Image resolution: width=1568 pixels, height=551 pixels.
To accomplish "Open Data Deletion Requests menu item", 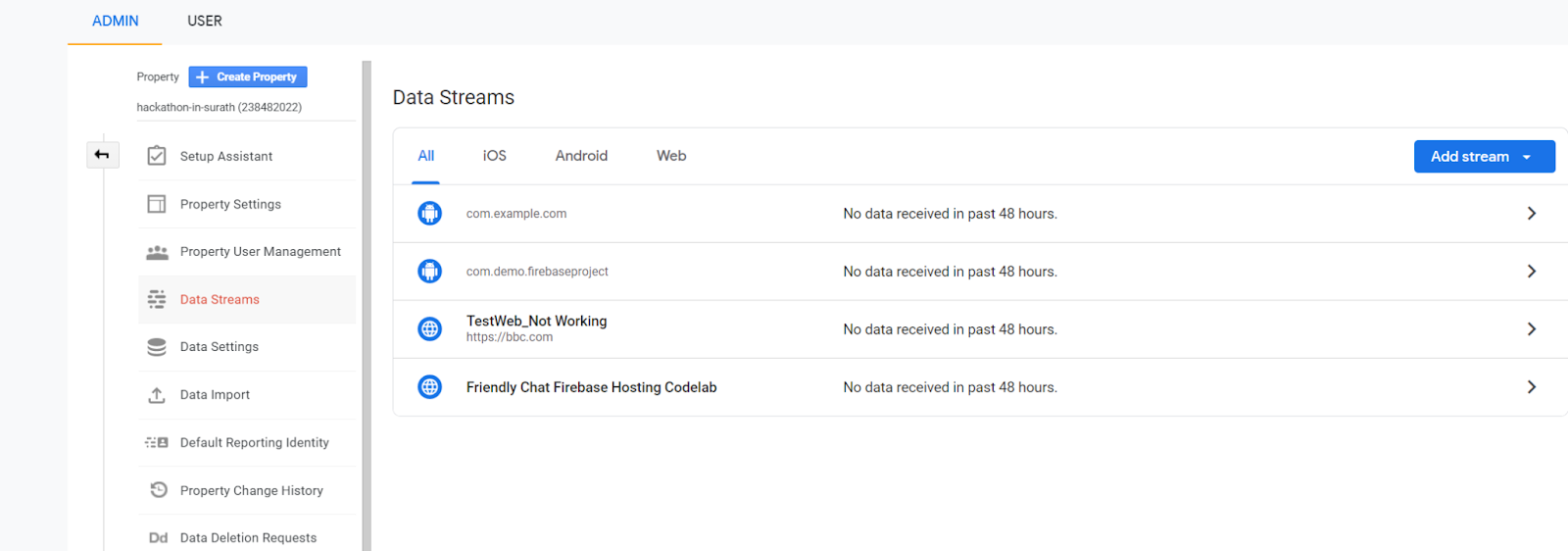I will tap(248, 537).
